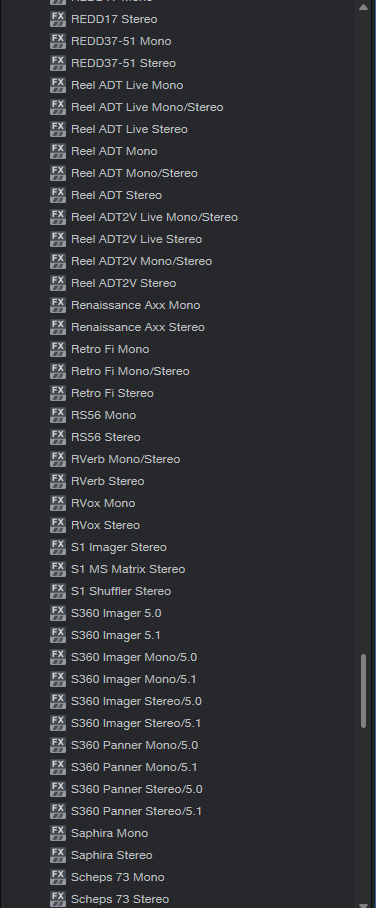Click the scrollbar down arrow

point(363,904)
